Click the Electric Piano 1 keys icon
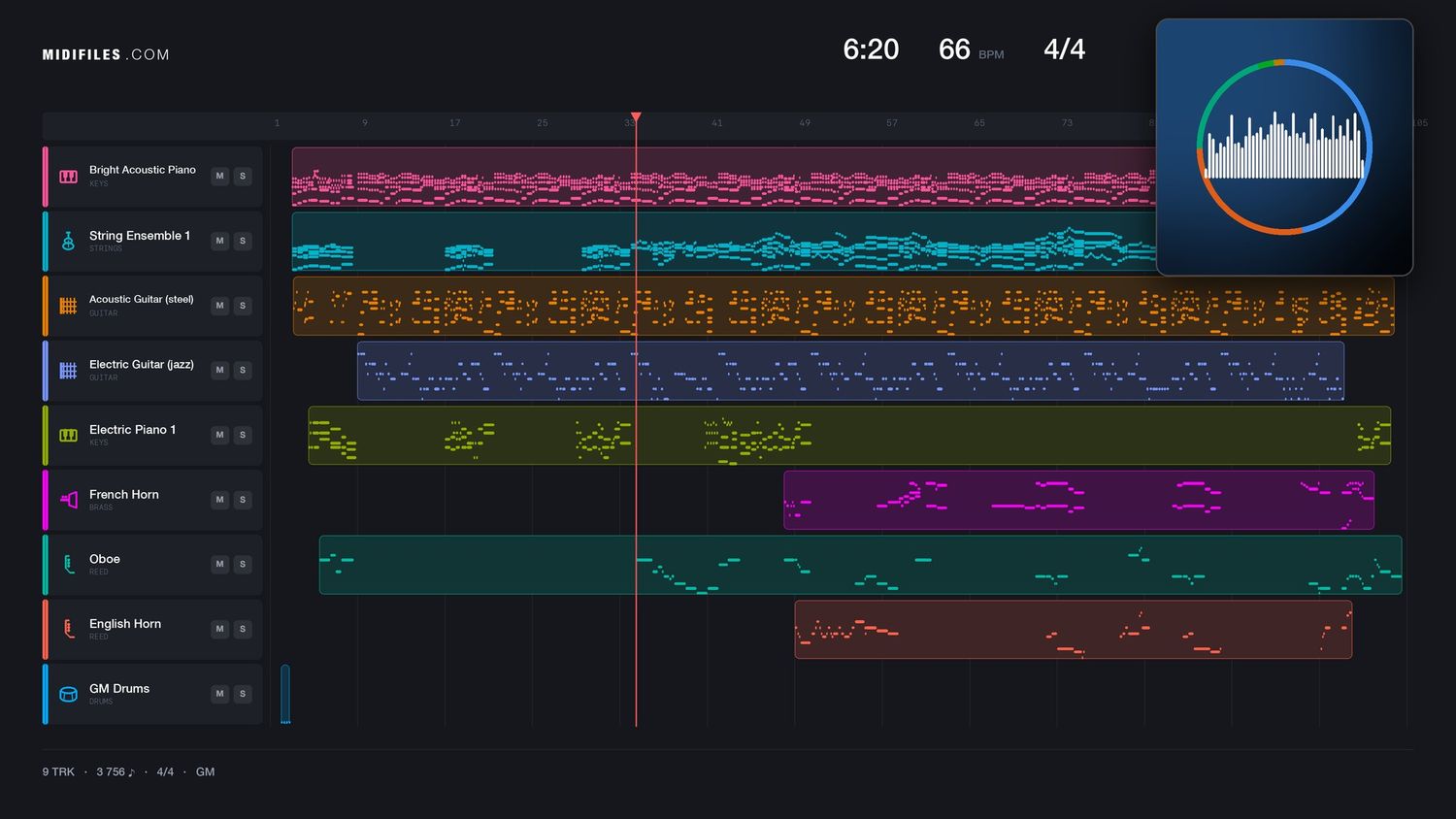Screen dimensions: 1456x819 coord(68,435)
